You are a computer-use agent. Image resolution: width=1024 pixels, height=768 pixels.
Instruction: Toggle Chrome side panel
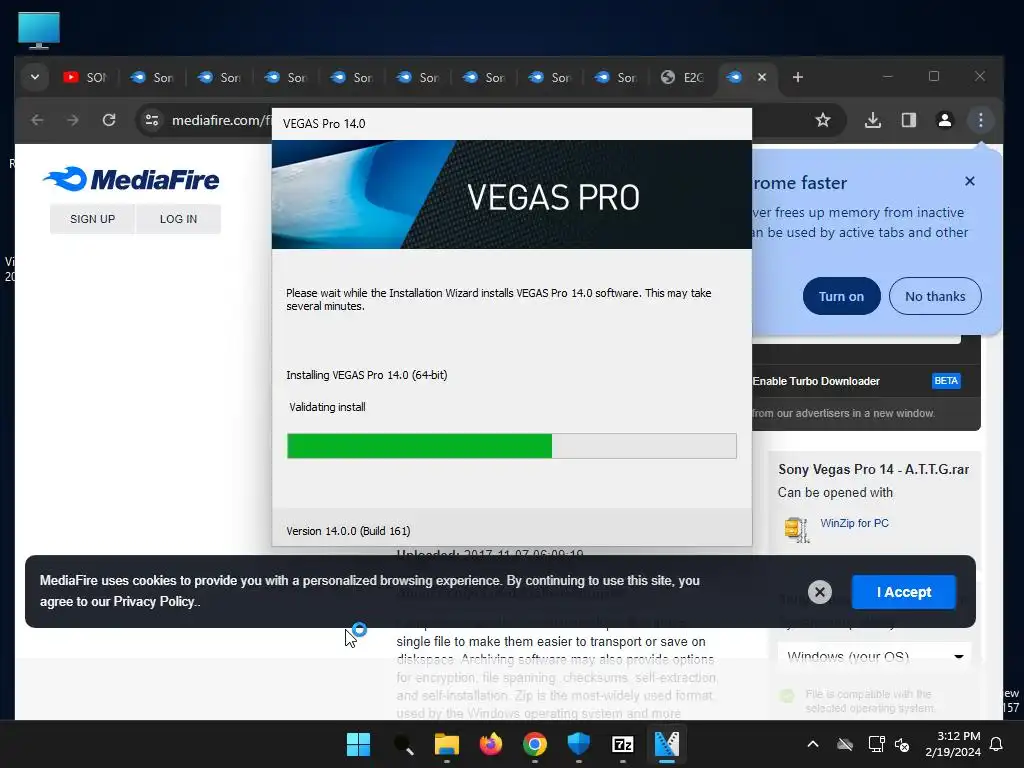[x=908, y=120]
